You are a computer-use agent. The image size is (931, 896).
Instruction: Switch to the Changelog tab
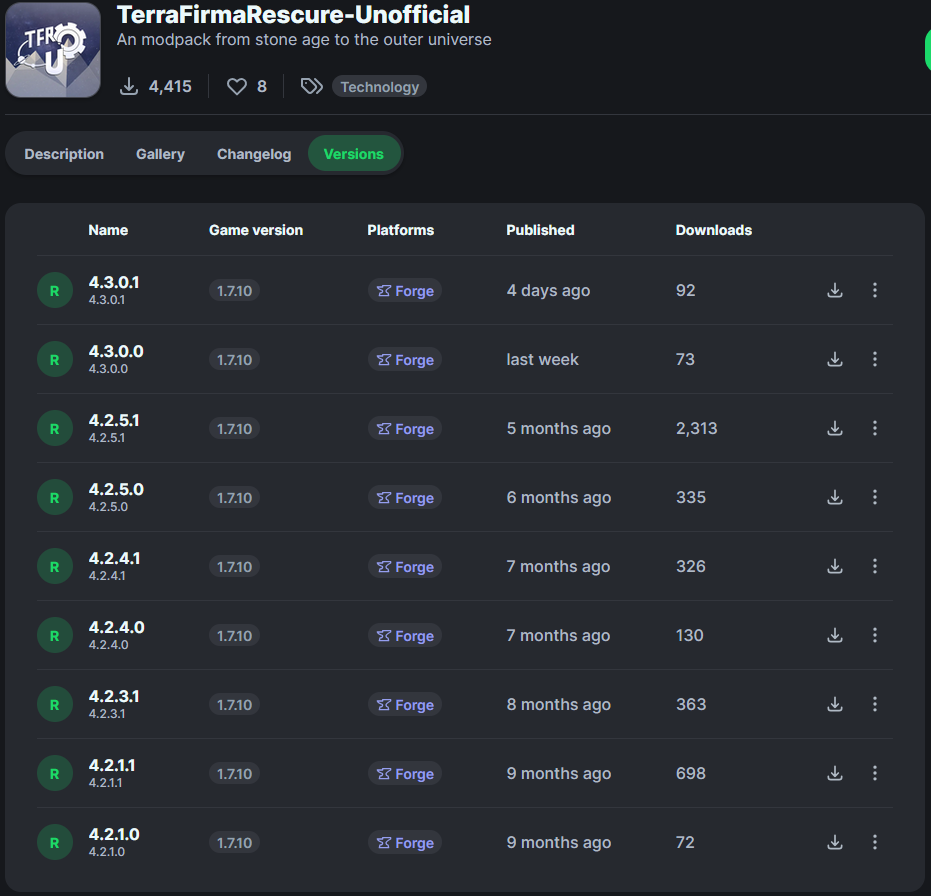(254, 154)
